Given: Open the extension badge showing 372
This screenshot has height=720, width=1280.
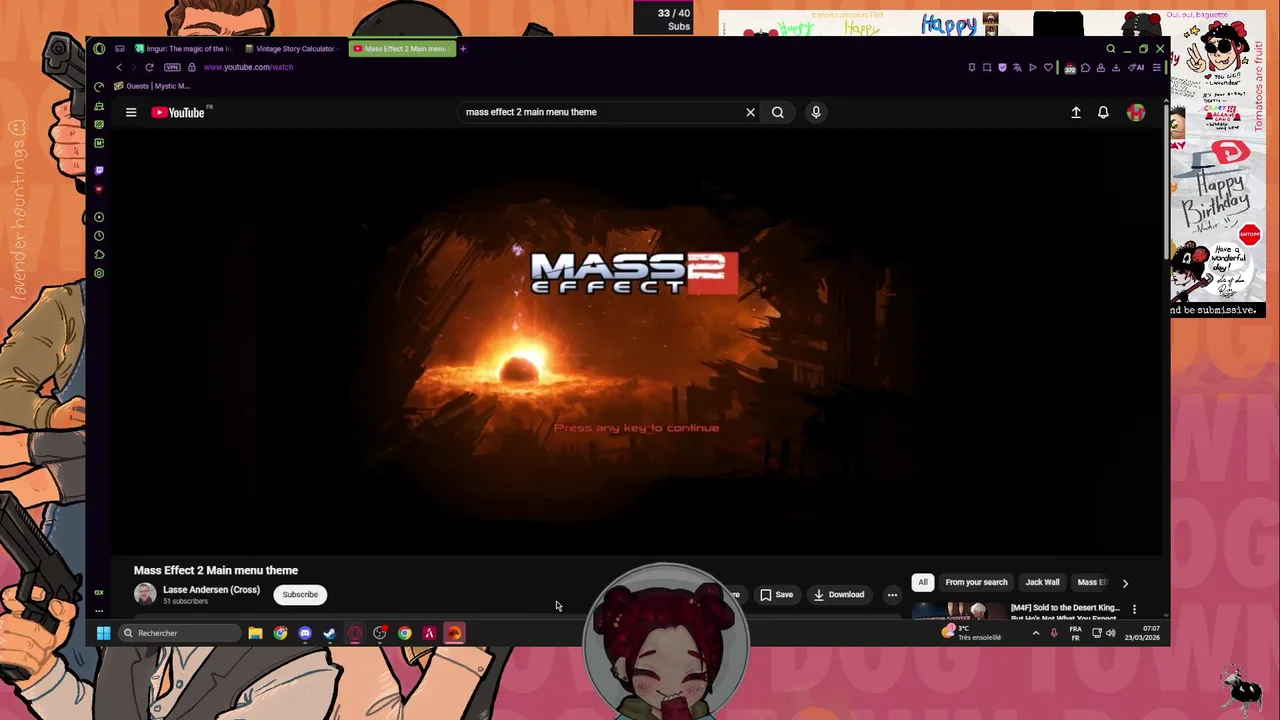Looking at the screenshot, I should coord(1070,68).
